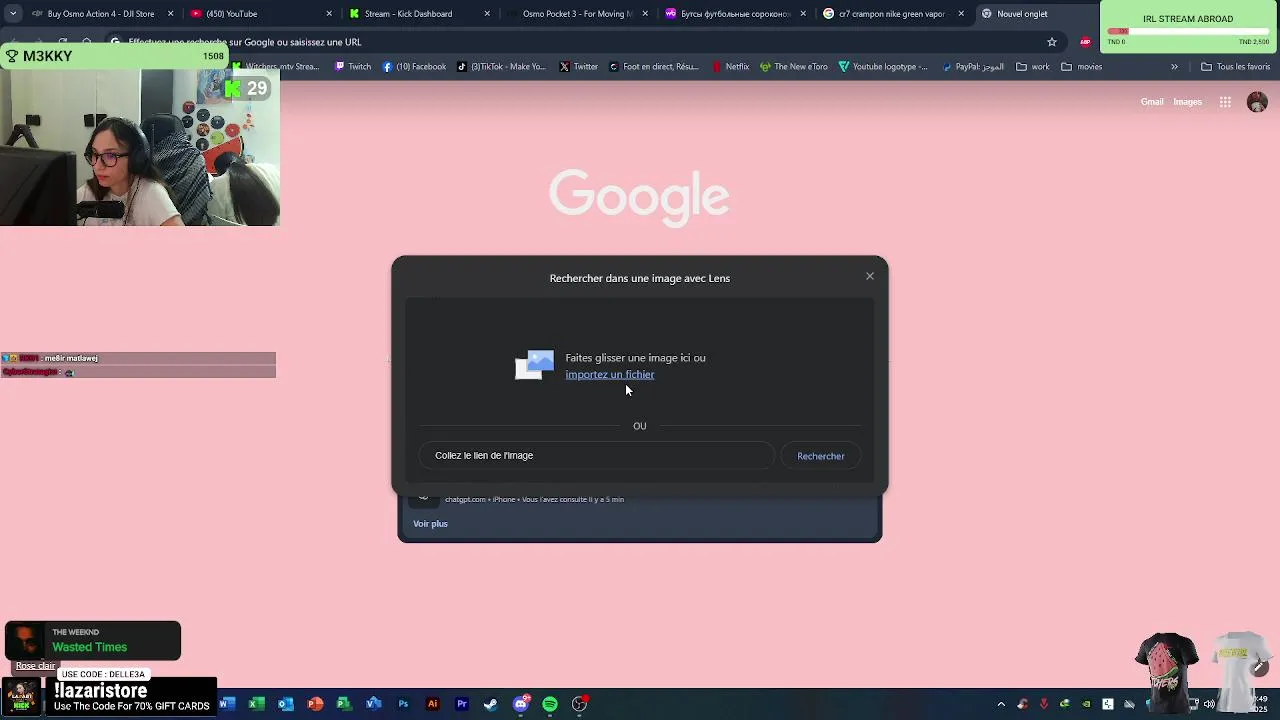Viewport: 1280px width, 720px height.
Task: Open Visio from the taskbar
Action: pyautogui.click(x=373, y=704)
